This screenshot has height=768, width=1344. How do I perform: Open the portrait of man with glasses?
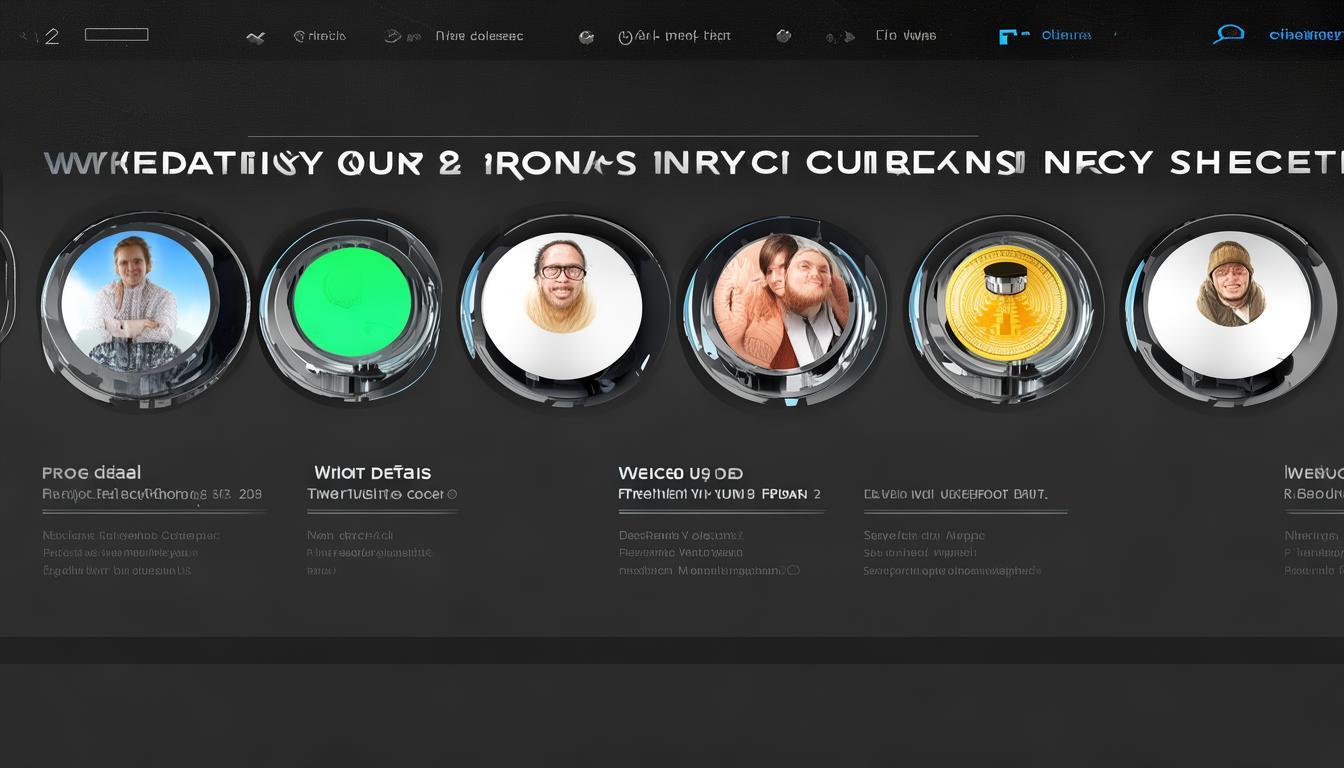pyautogui.click(x=561, y=298)
